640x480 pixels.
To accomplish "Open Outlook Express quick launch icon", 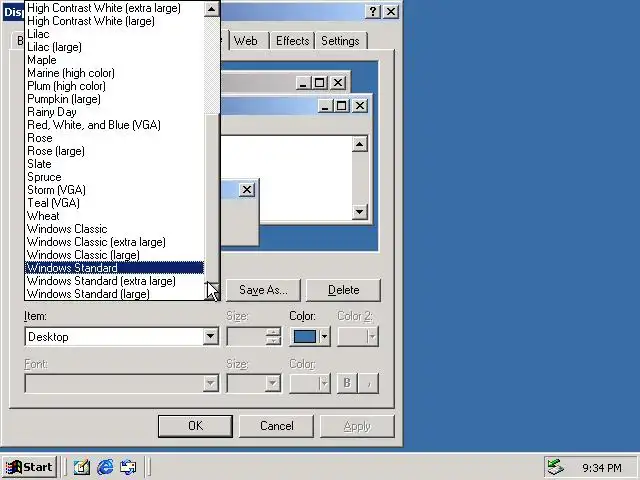I will [x=129, y=467].
